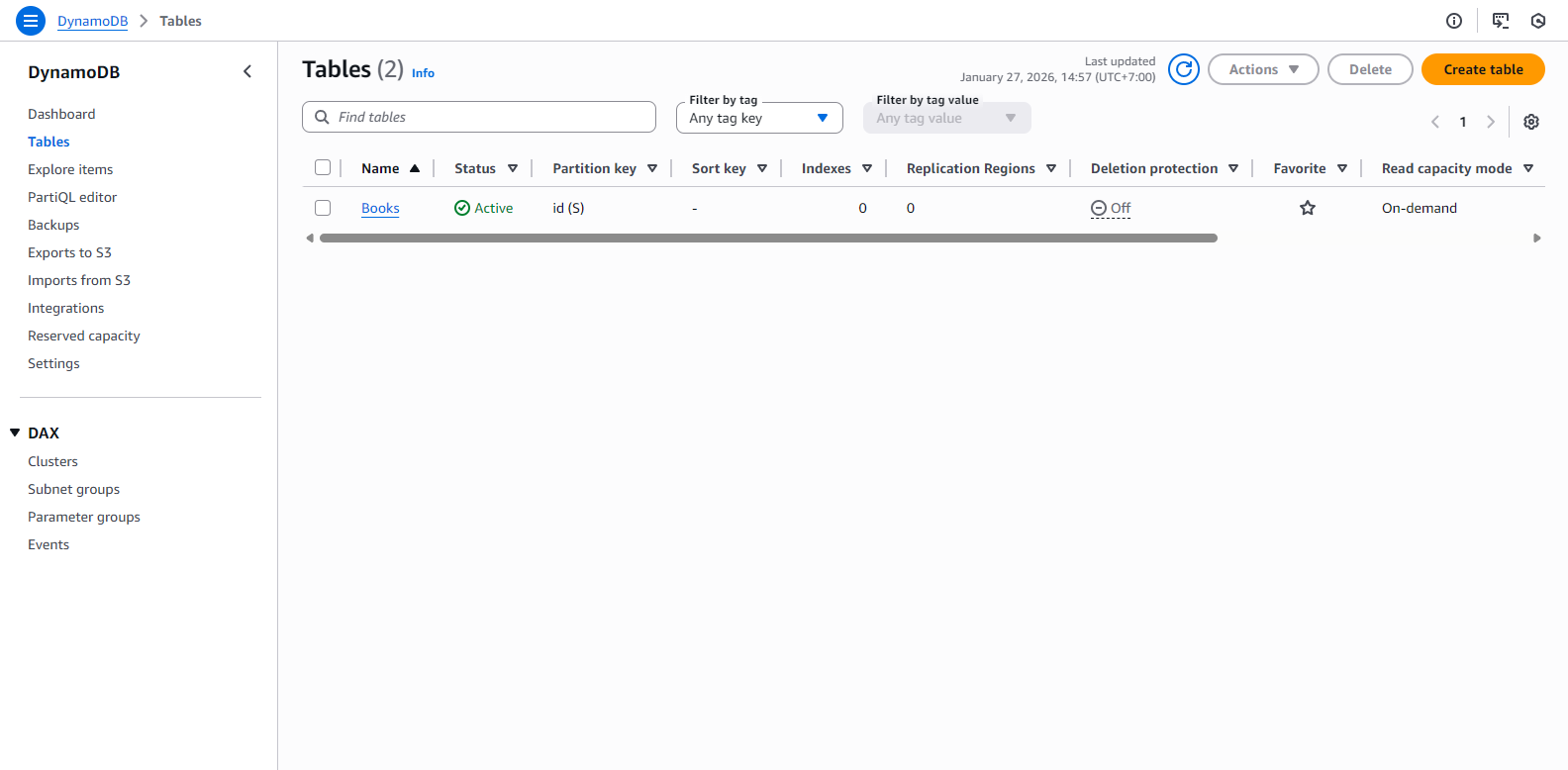Viewport: 1568px width, 770px height.
Task: Click the "id (S)" partition key cell
Action: click(568, 208)
